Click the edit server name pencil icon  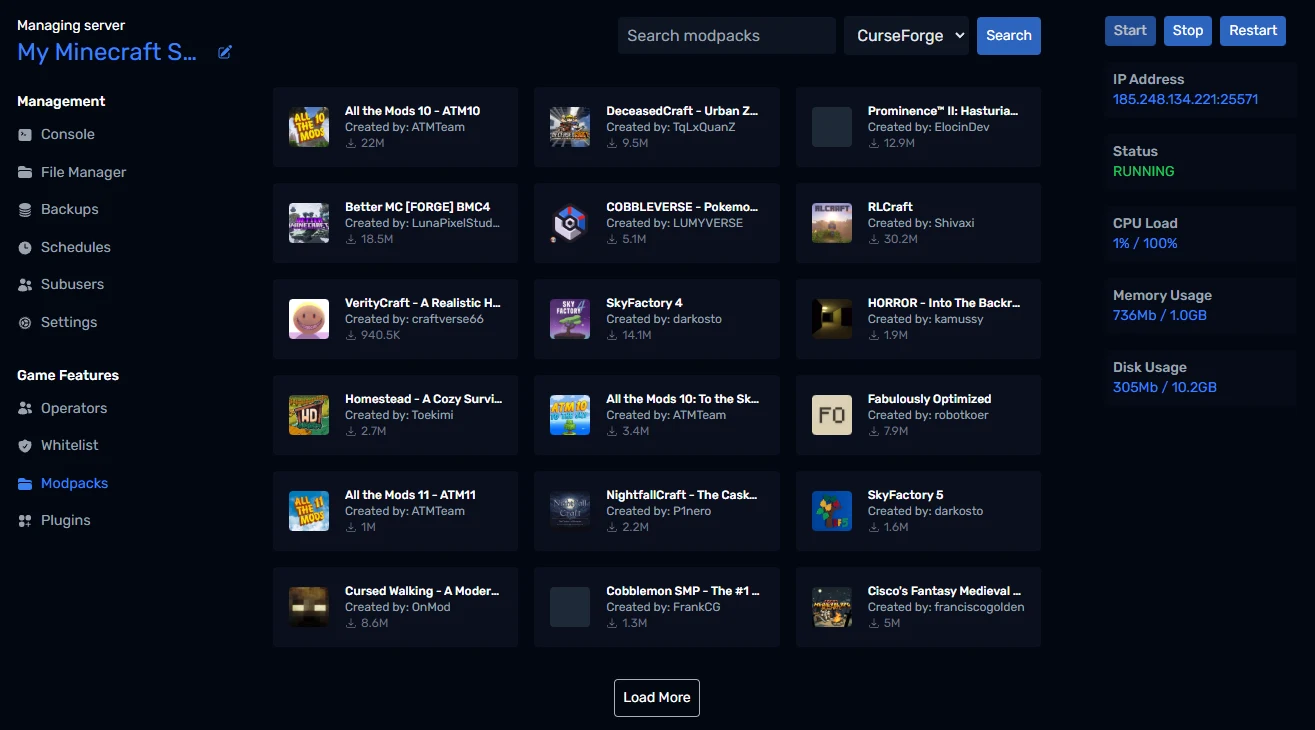click(225, 52)
